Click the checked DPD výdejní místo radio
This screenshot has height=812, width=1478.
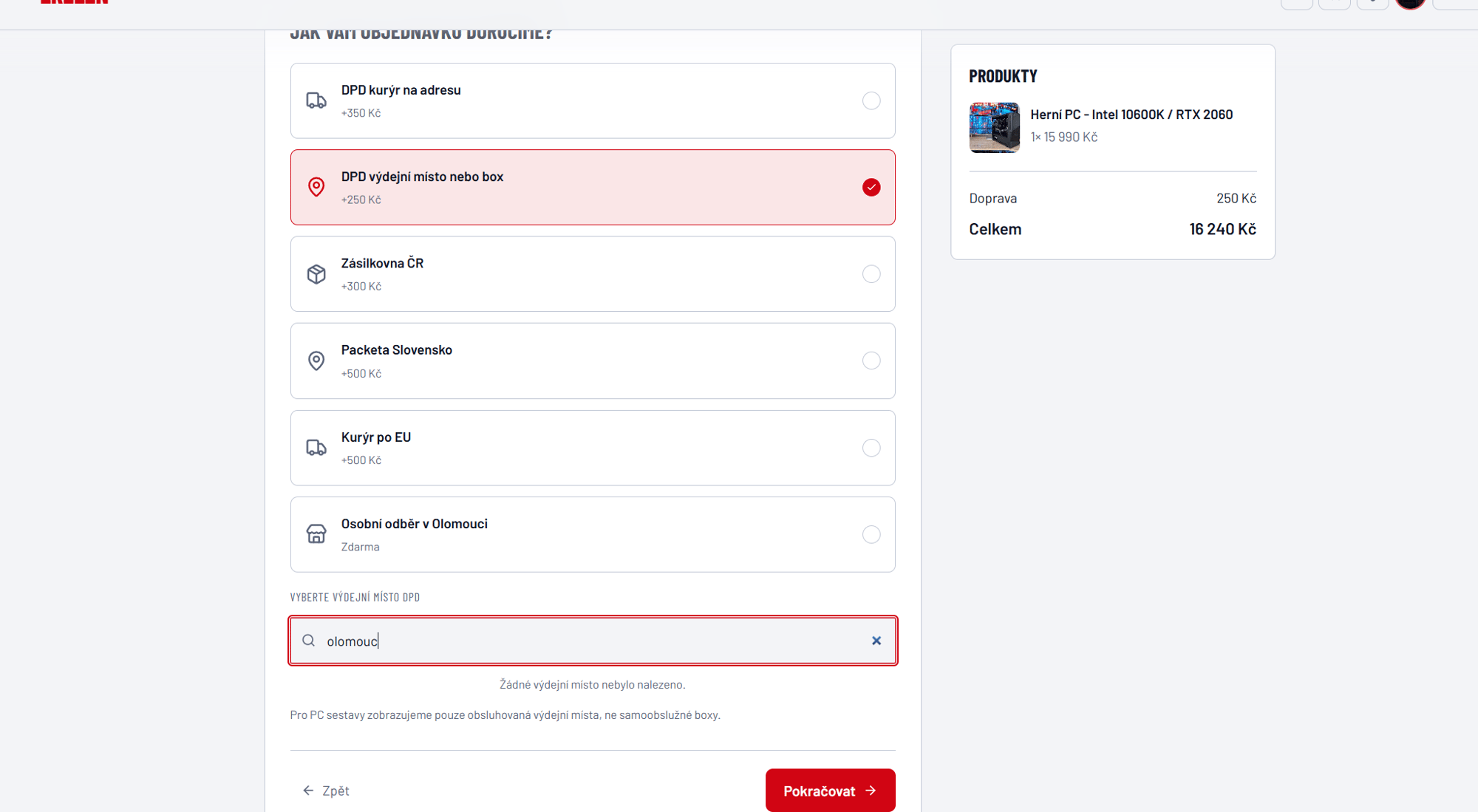point(871,187)
